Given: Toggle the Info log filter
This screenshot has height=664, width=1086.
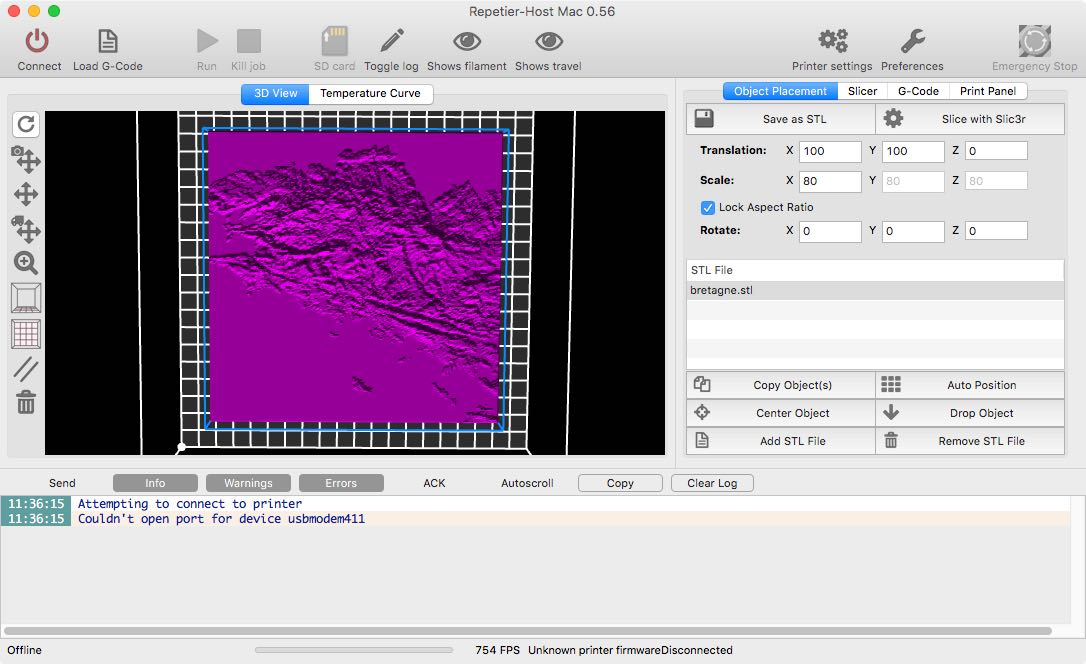Looking at the screenshot, I should [155, 483].
